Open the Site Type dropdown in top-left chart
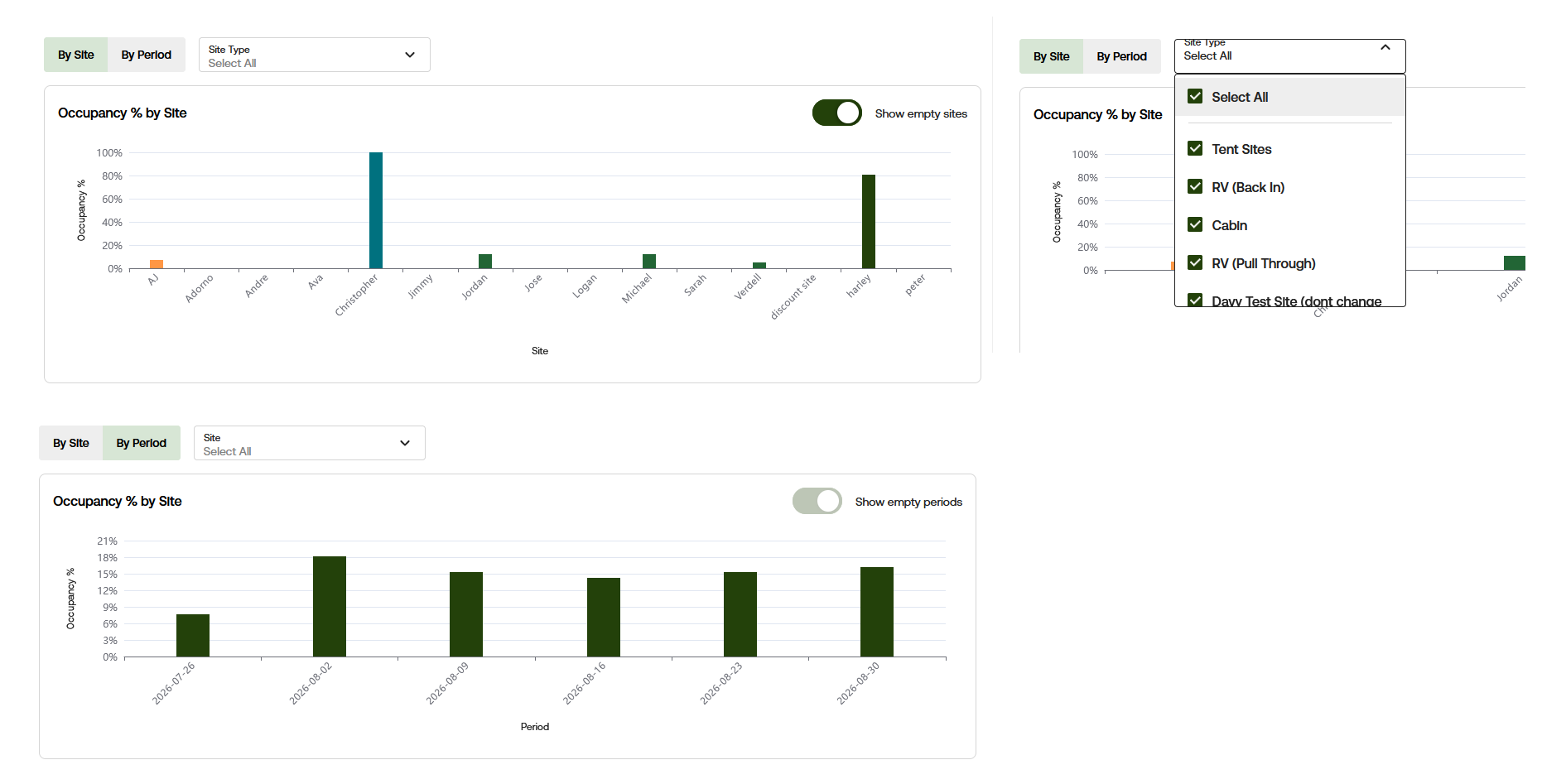 314,55
